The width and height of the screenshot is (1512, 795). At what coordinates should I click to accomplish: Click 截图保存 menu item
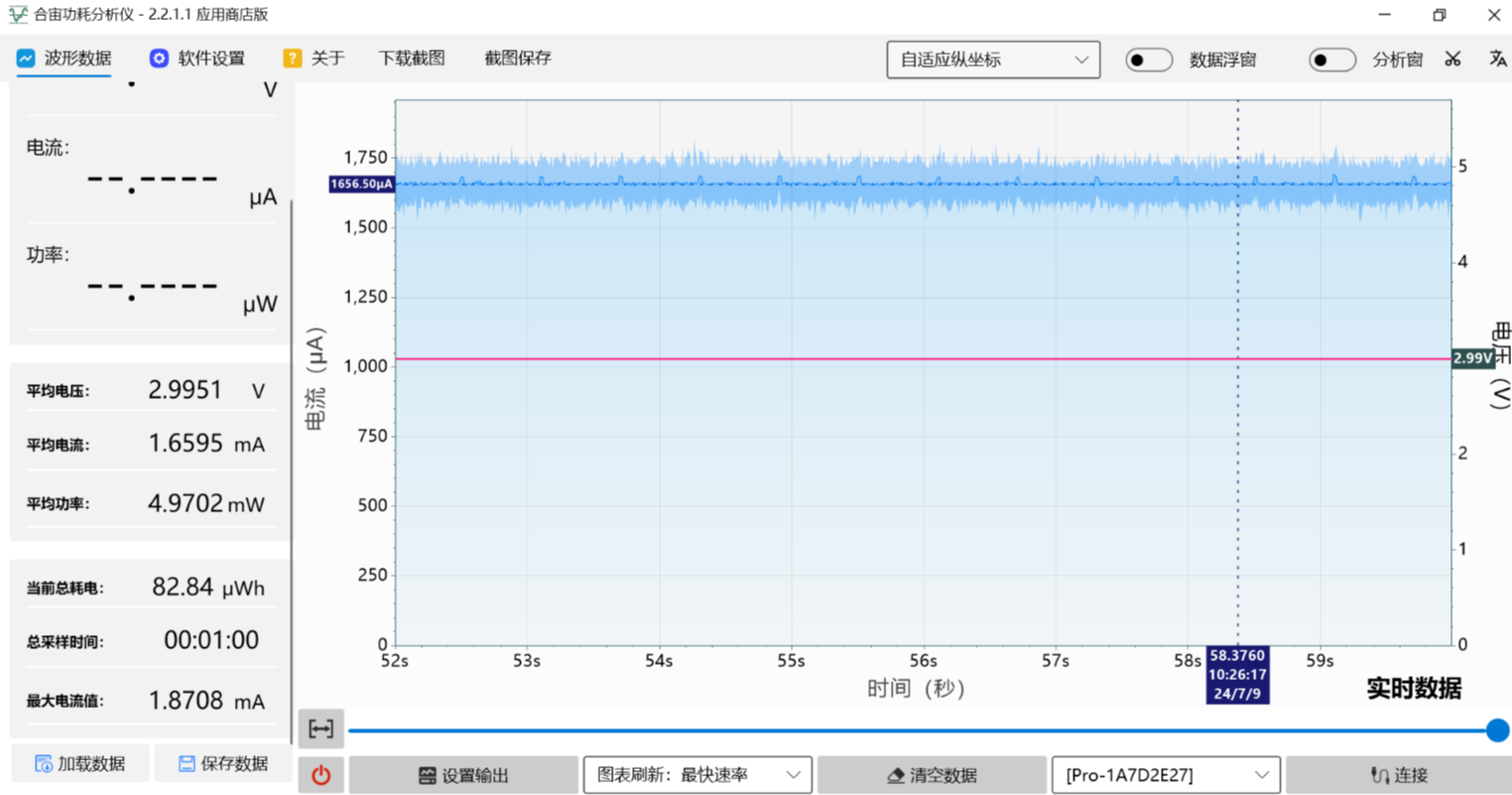[x=518, y=59]
